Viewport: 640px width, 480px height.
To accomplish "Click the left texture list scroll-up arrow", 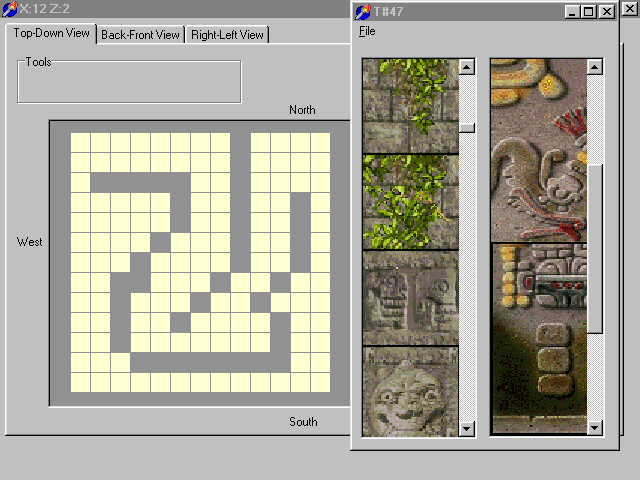I will click(467, 67).
